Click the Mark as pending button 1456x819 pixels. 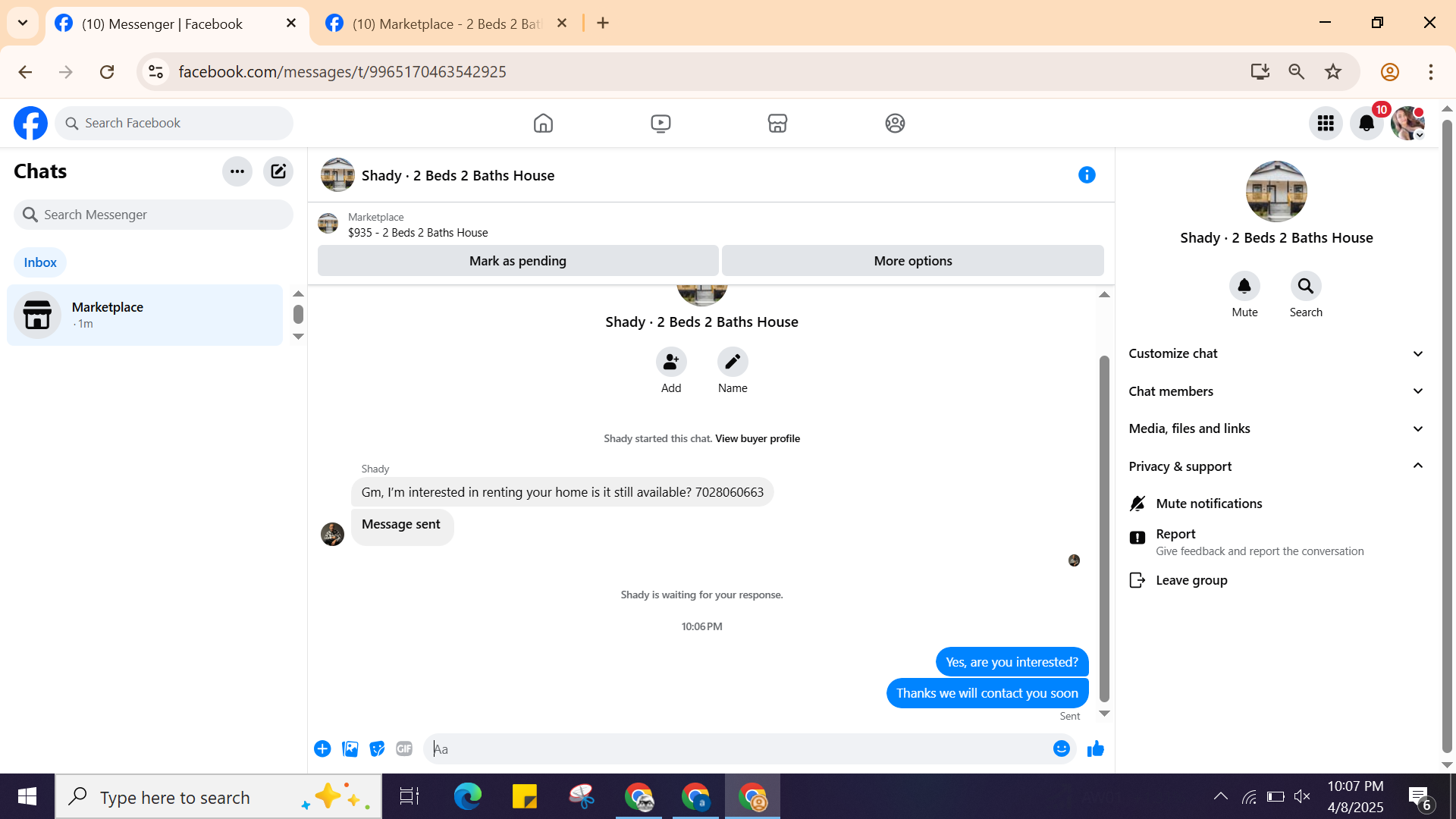click(x=518, y=261)
